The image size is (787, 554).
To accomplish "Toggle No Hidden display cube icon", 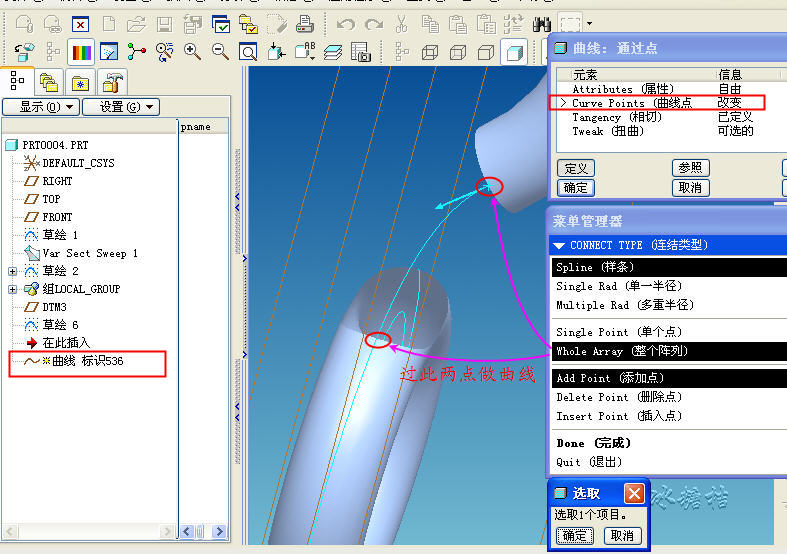I will click(485, 52).
